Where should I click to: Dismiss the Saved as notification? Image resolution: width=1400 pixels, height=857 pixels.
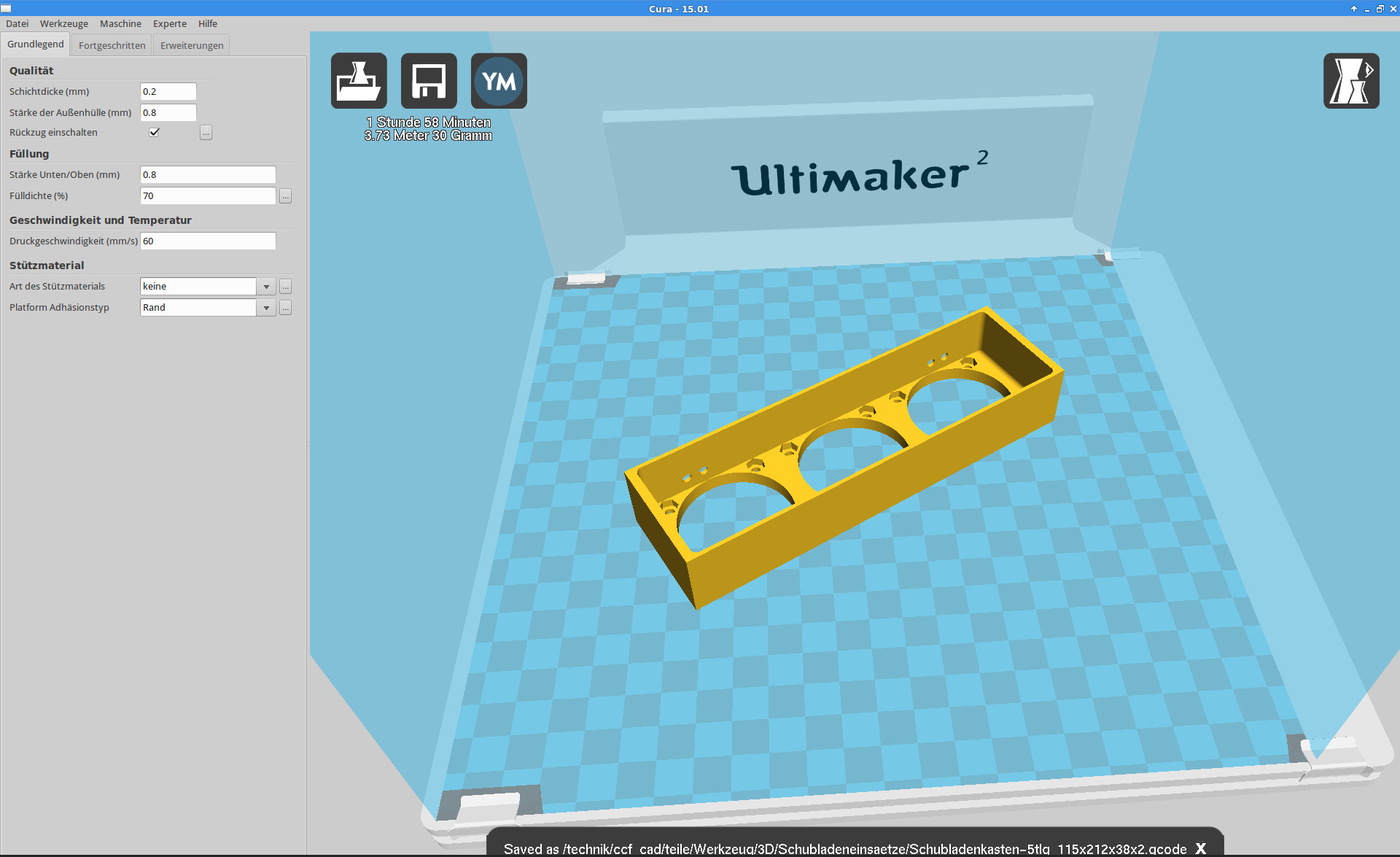[1200, 848]
